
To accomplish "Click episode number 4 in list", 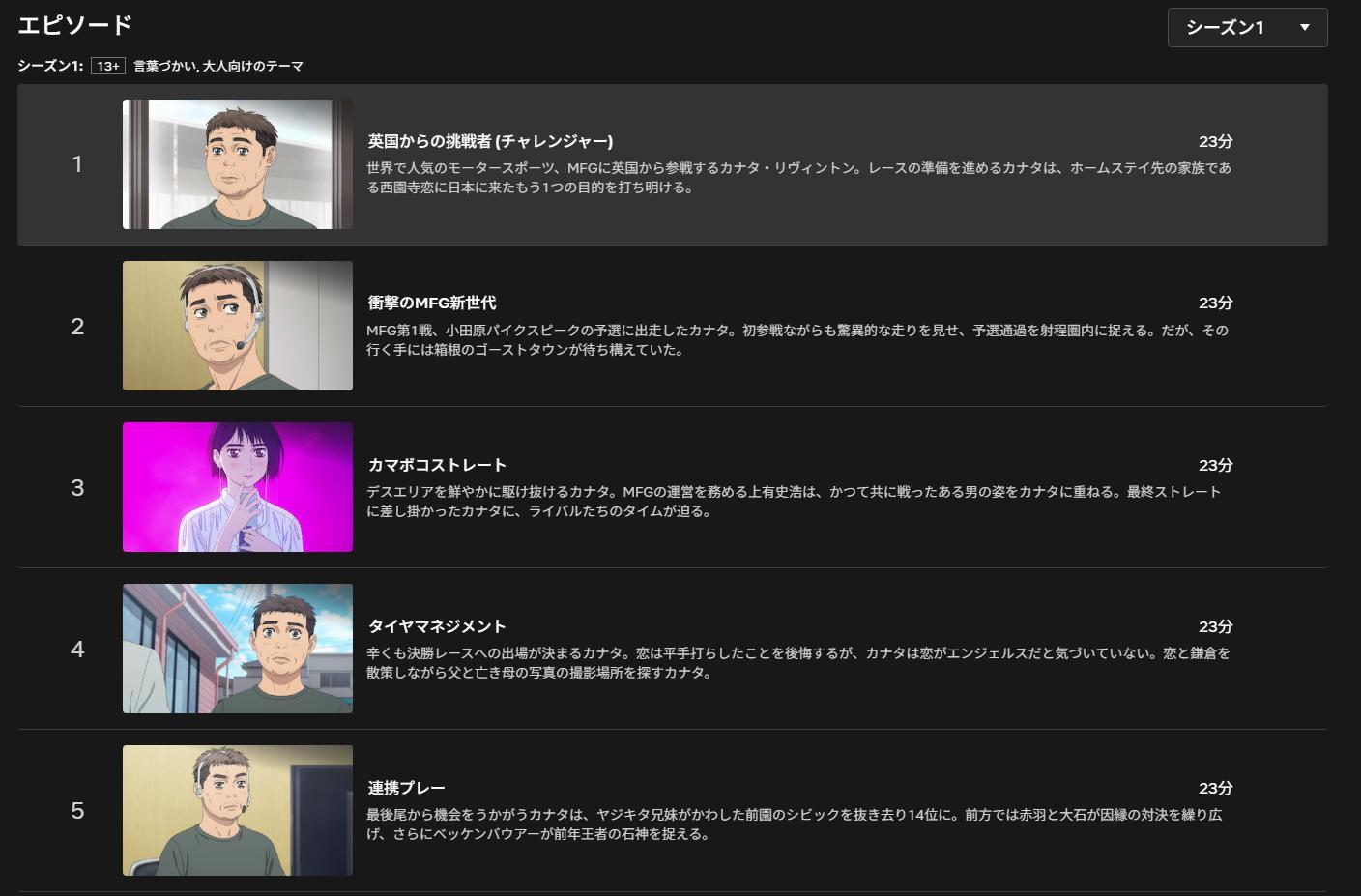I will tap(77, 649).
